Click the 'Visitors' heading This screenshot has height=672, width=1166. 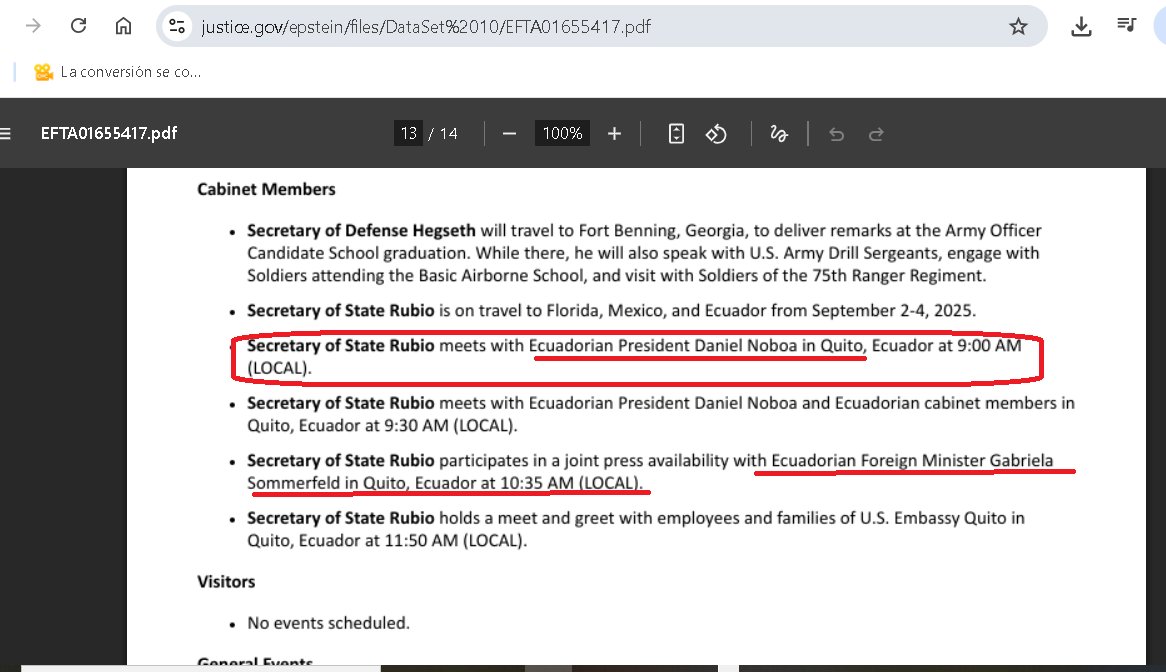(x=226, y=582)
